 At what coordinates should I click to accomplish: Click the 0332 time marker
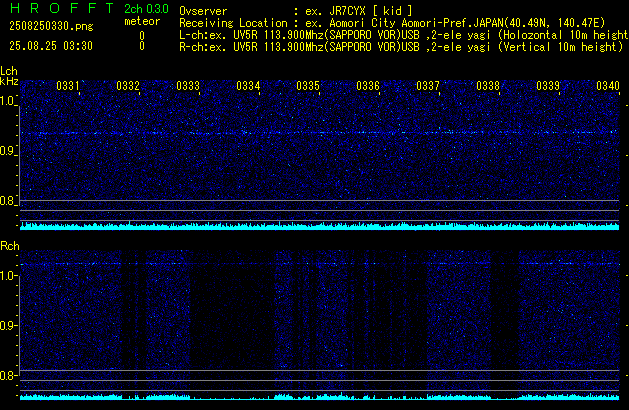(x=128, y=86)
